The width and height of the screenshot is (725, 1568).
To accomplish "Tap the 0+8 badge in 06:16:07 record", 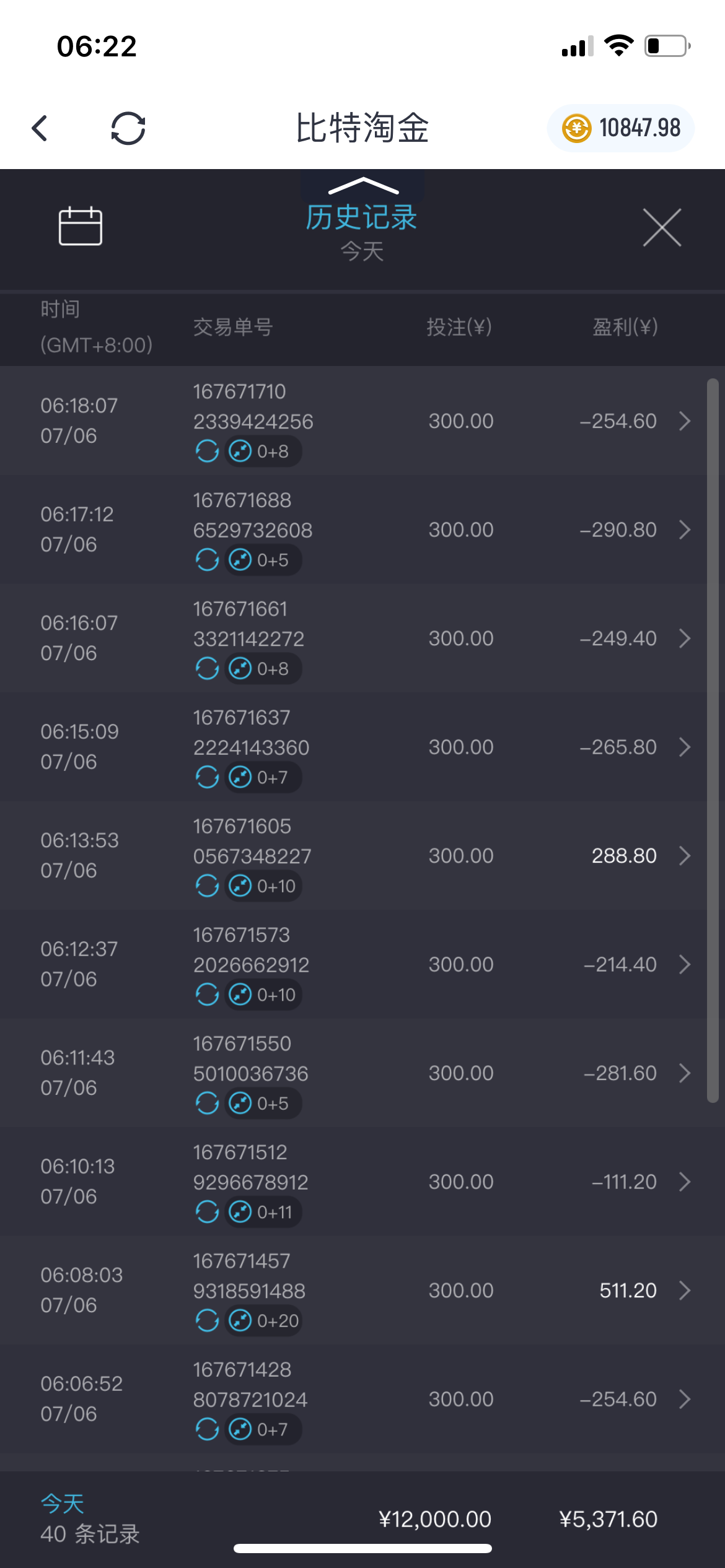I will pos(263,669).
